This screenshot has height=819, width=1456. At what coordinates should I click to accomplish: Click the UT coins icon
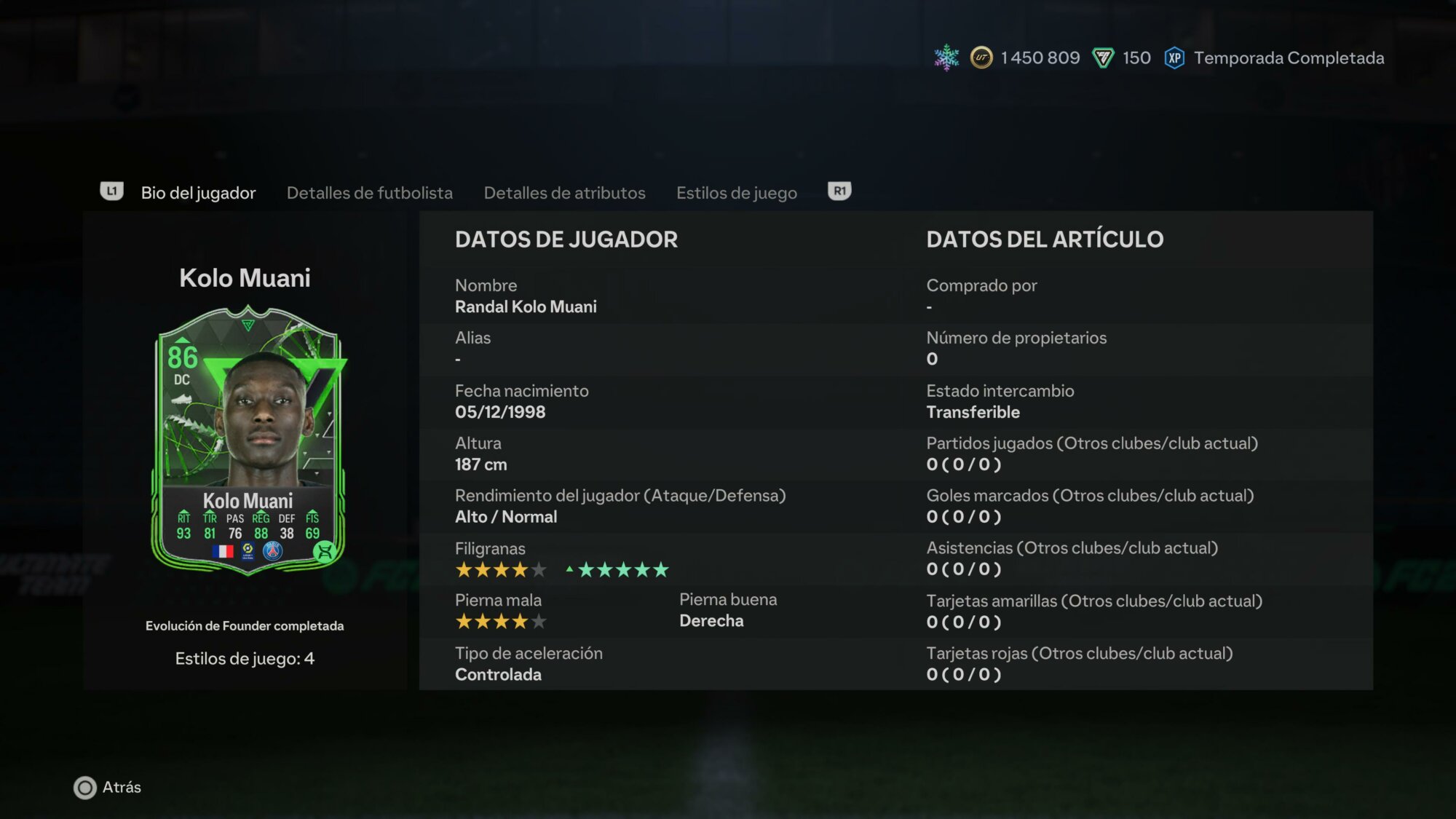(x=981, y=58)
